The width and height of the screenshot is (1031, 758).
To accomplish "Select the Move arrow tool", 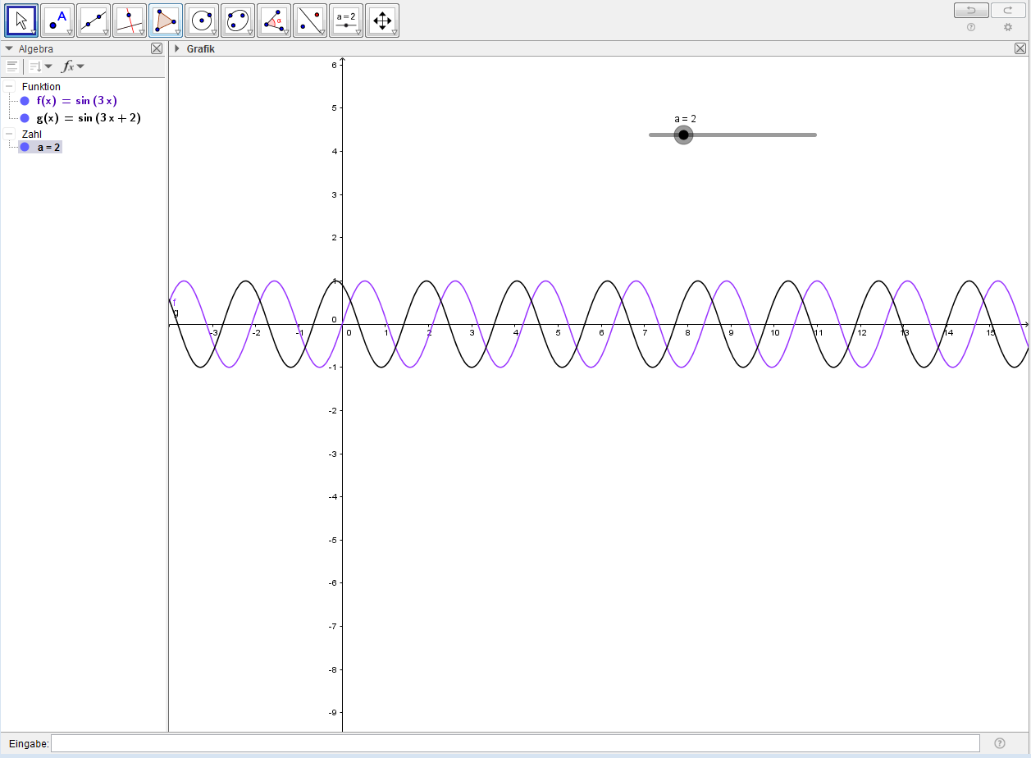I will click(22, 20).
